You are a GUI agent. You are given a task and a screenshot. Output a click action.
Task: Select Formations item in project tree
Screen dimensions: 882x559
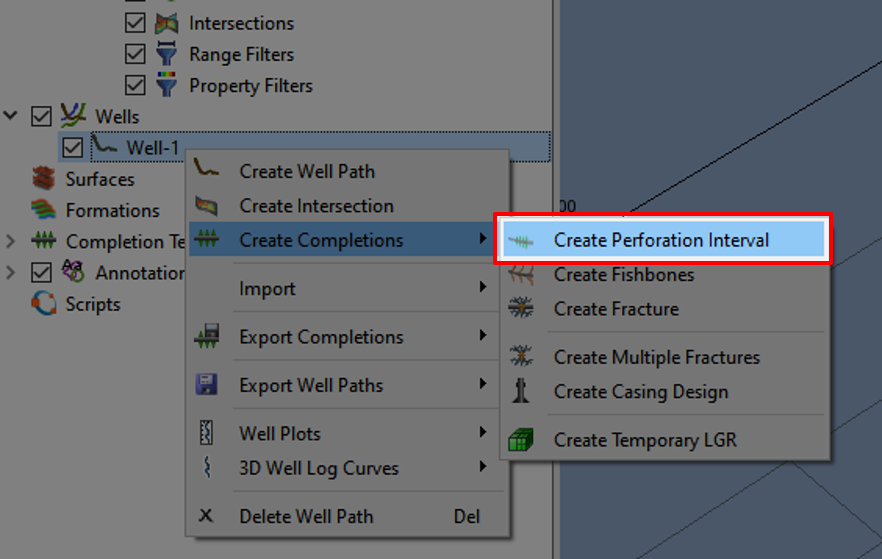pyautogui.click(x=112, y=210)
